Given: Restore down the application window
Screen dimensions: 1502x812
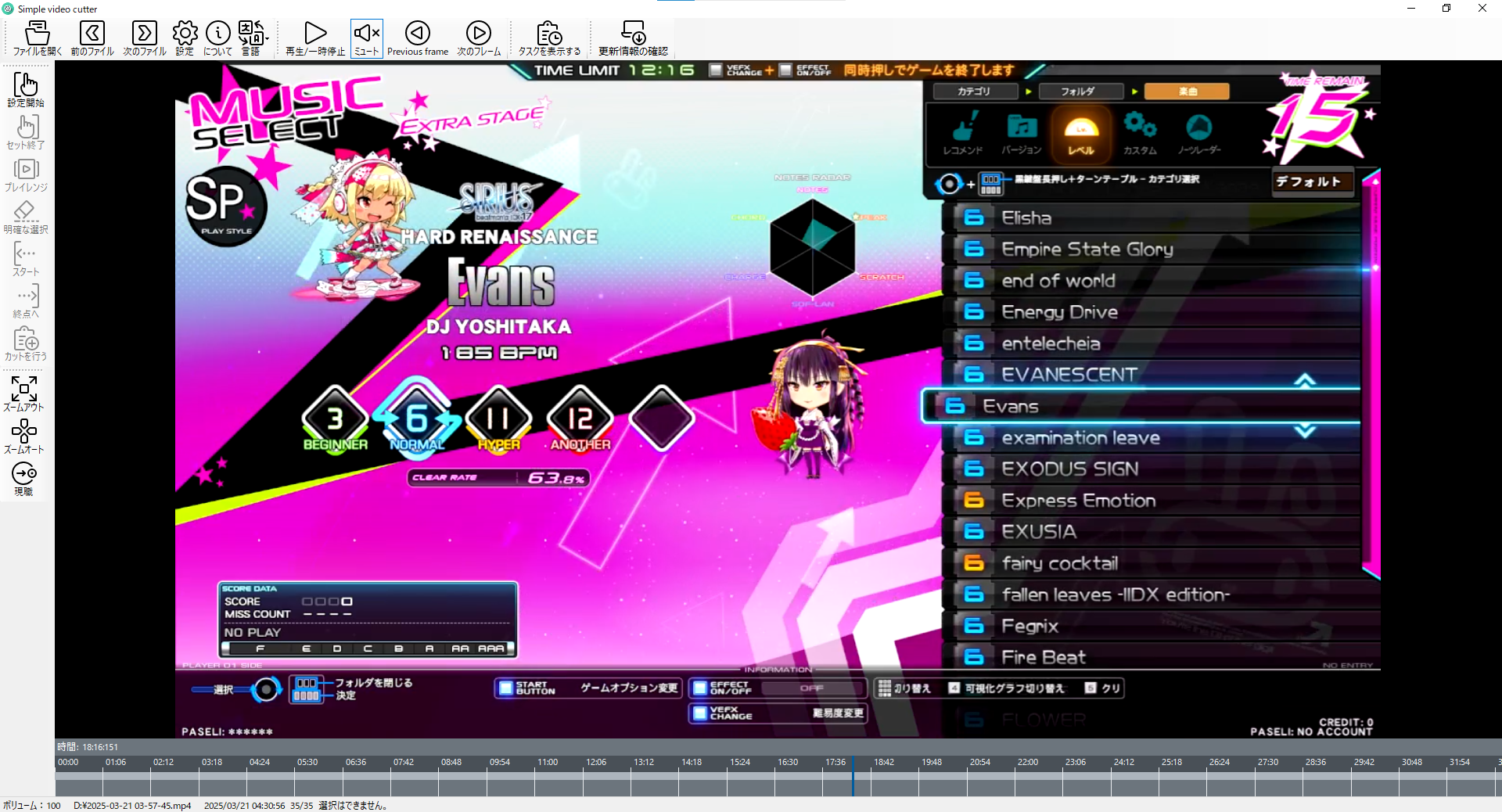Looking at the screenshot, I should click(1446, 9).
